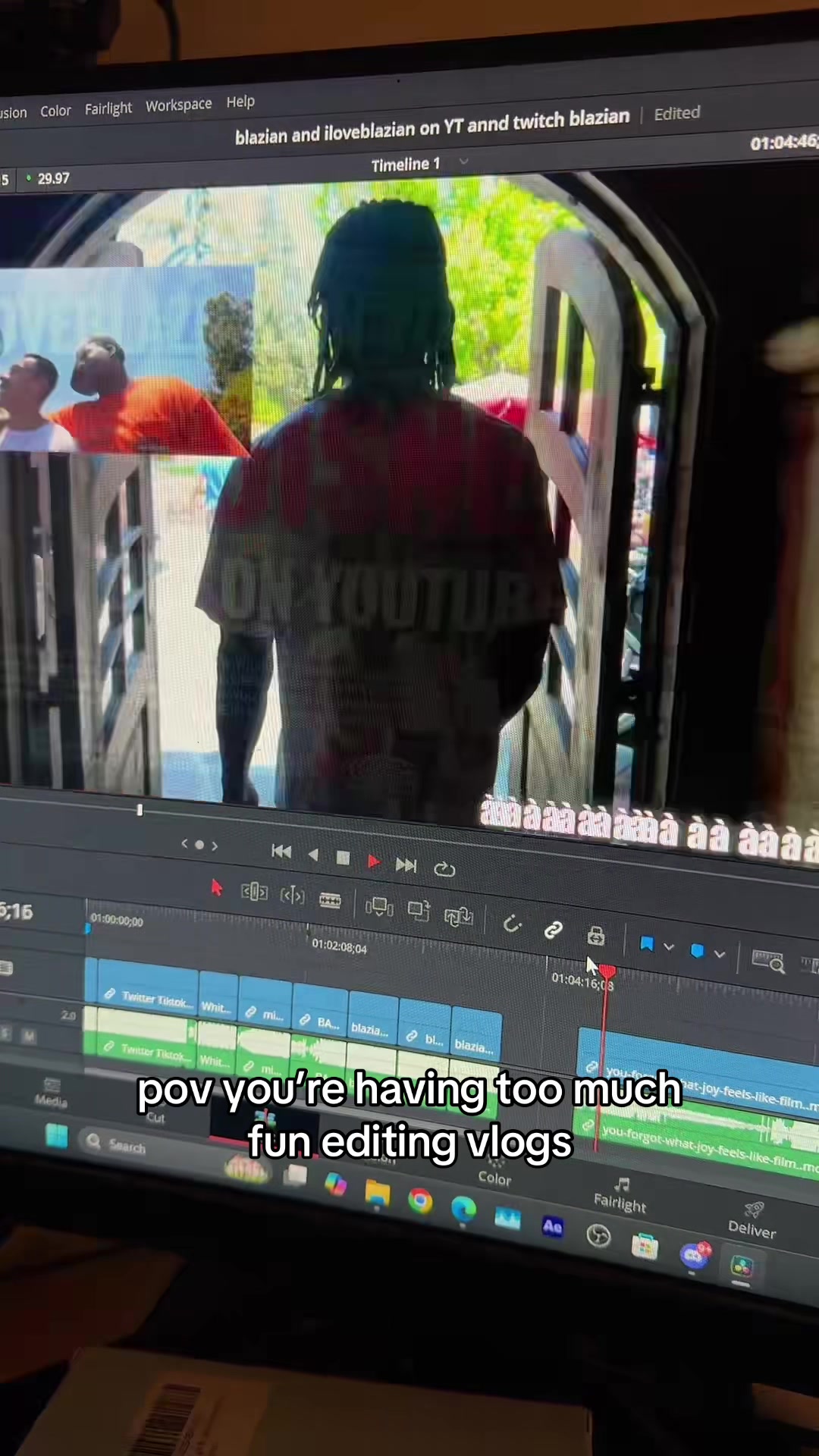819x1456 pixels.
Task: Jump to last frame of timeline
Action: [x=406, y=864]
